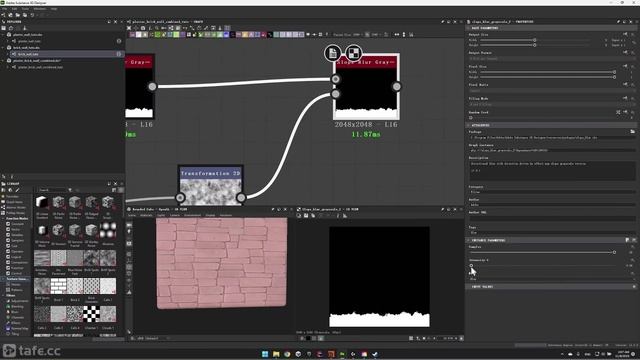Collapse plaster_wall_lumi.sbs package in Explorer
640x360 pixels.
(3, 35)
